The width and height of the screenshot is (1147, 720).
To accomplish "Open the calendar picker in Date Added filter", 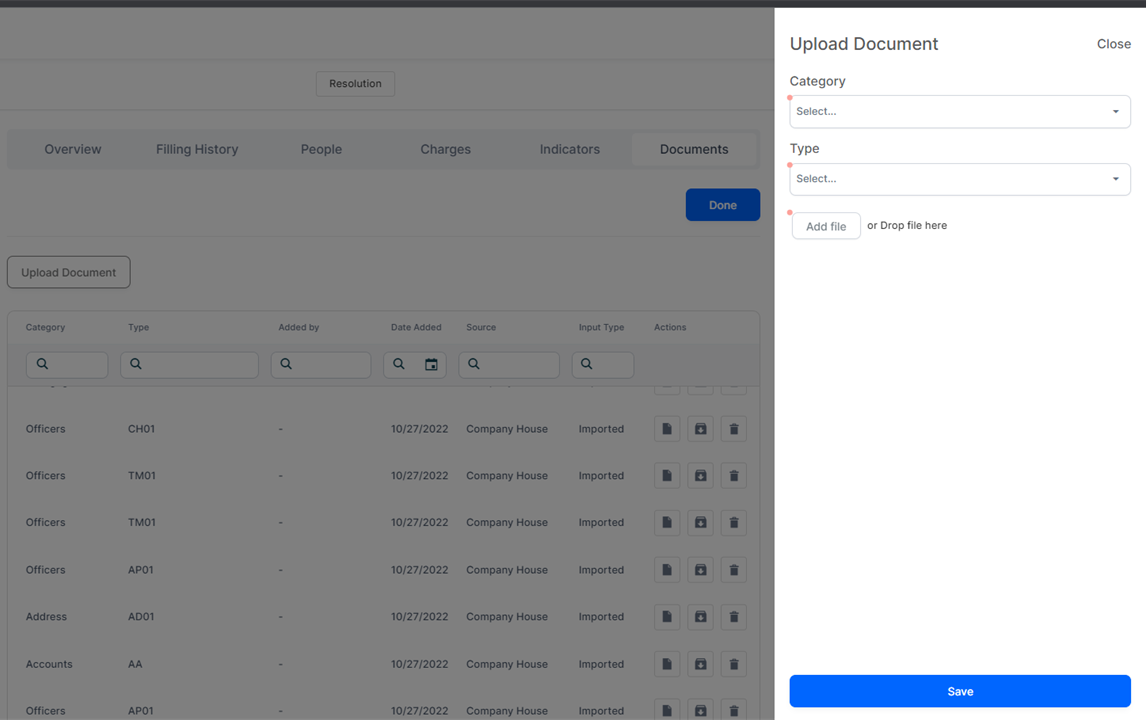I will point(431,365).
